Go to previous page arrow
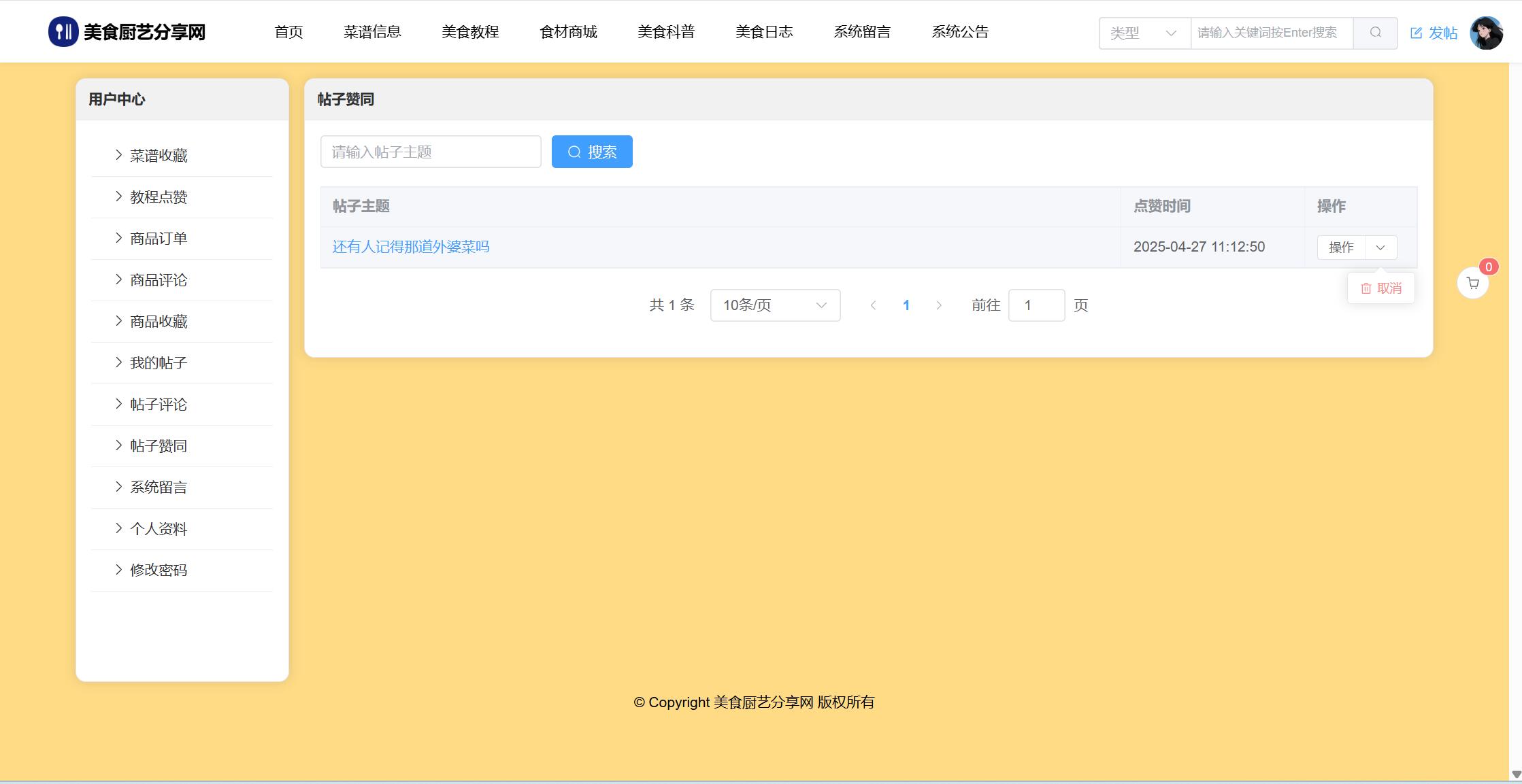 (873, 305)
